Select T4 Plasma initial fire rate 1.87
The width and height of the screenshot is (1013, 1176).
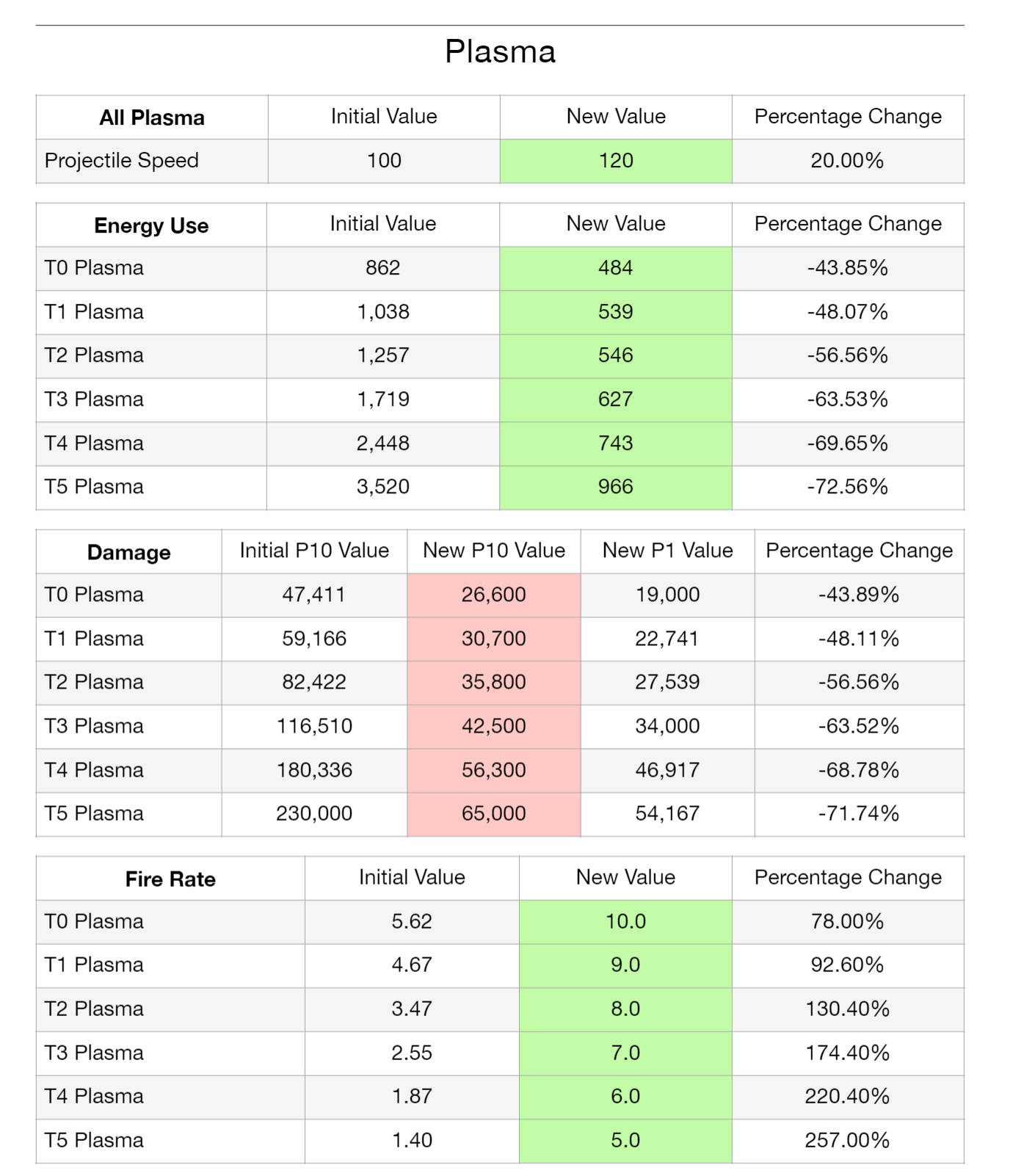click(412, 1097)
